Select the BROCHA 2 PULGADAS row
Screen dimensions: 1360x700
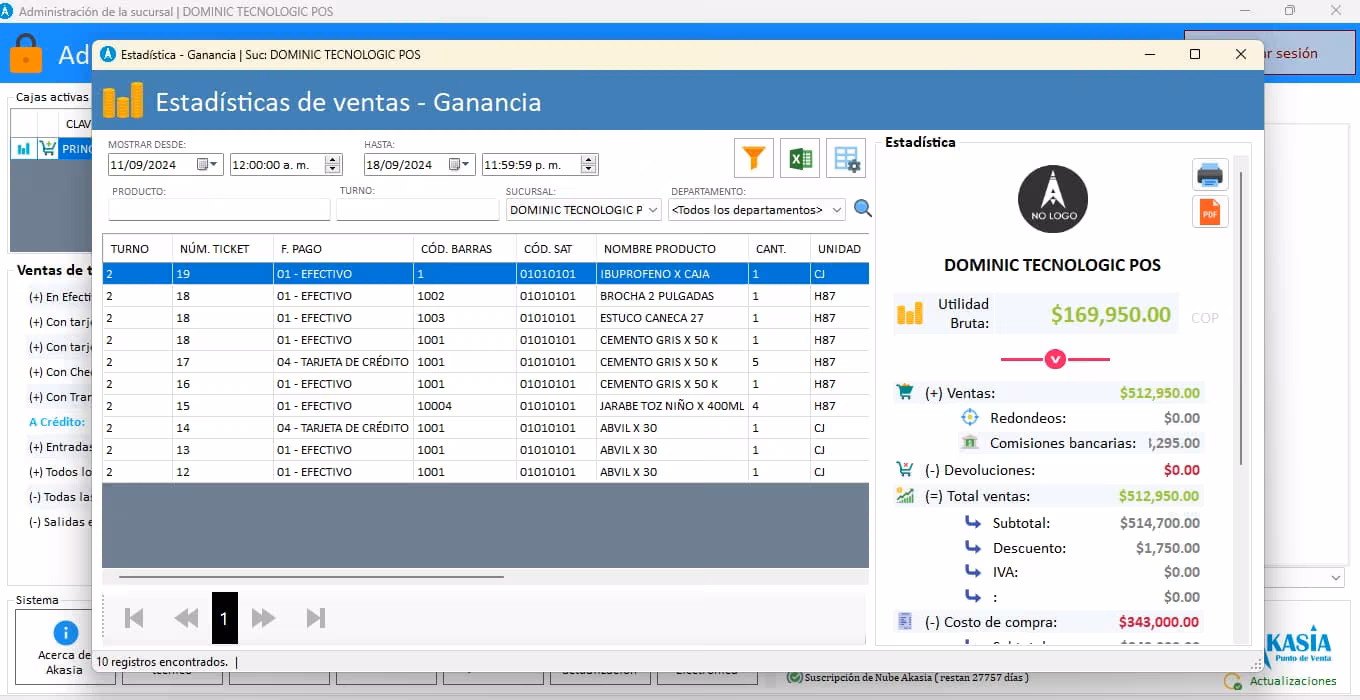(486, 296)
